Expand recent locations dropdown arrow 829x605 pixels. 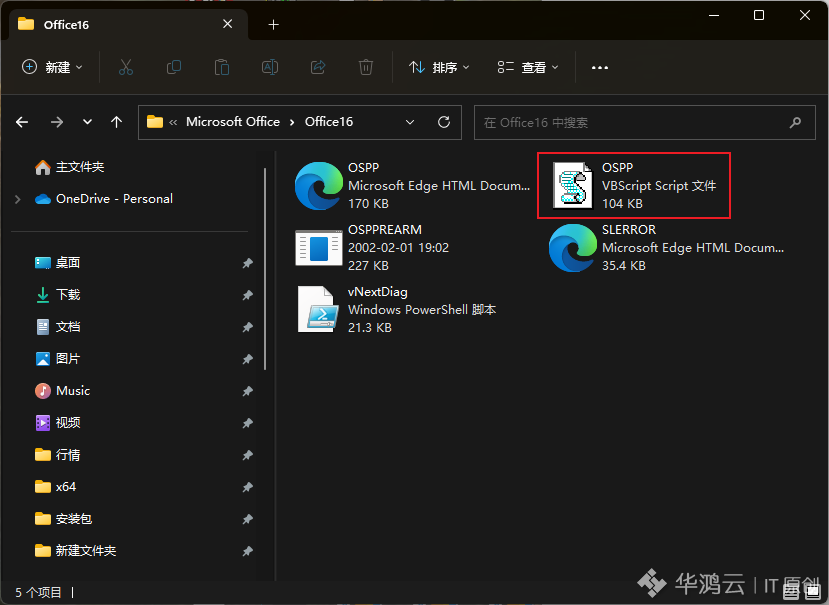[x=87, y=122]
